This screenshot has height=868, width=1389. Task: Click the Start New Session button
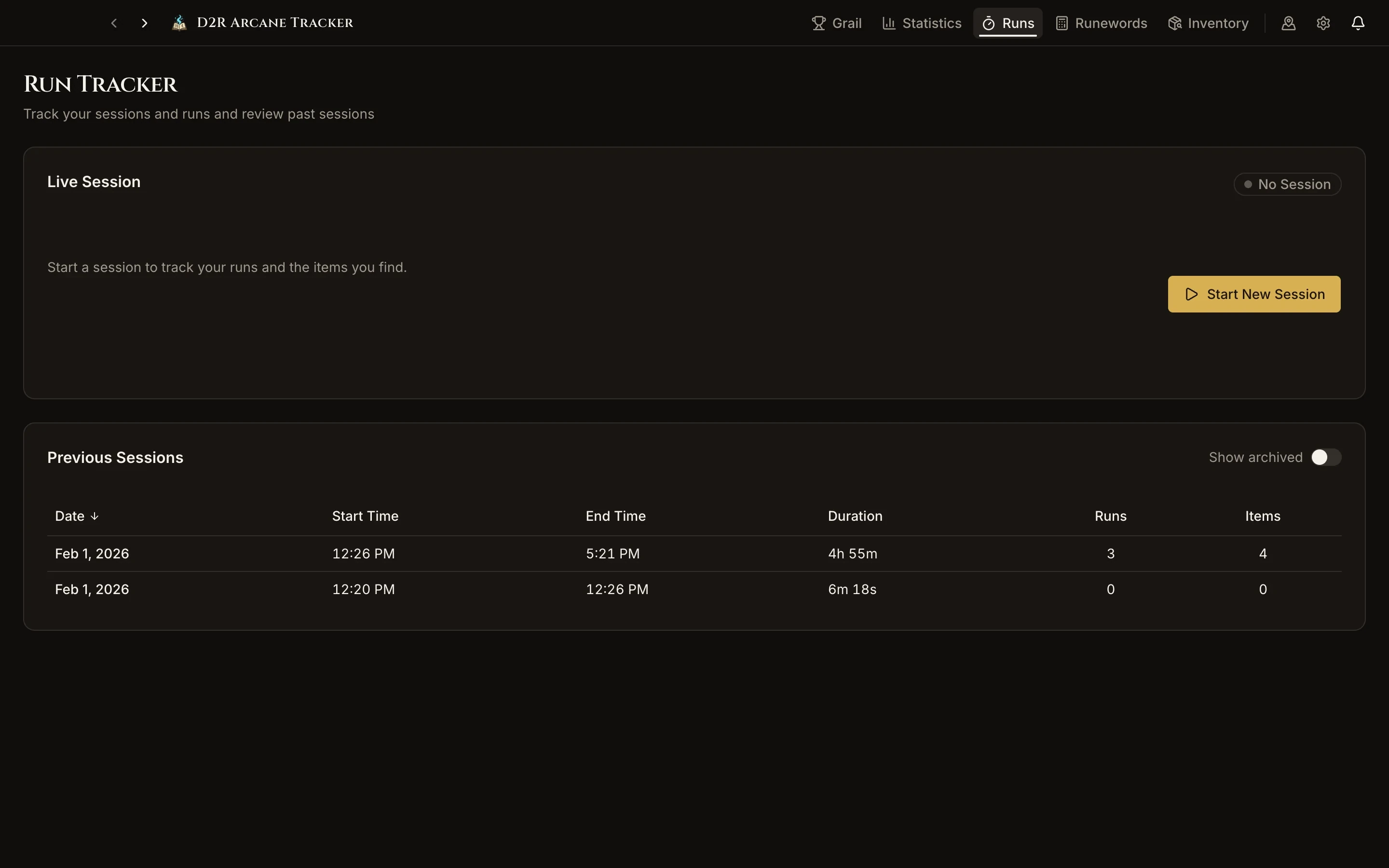(x=1254, y=294)
